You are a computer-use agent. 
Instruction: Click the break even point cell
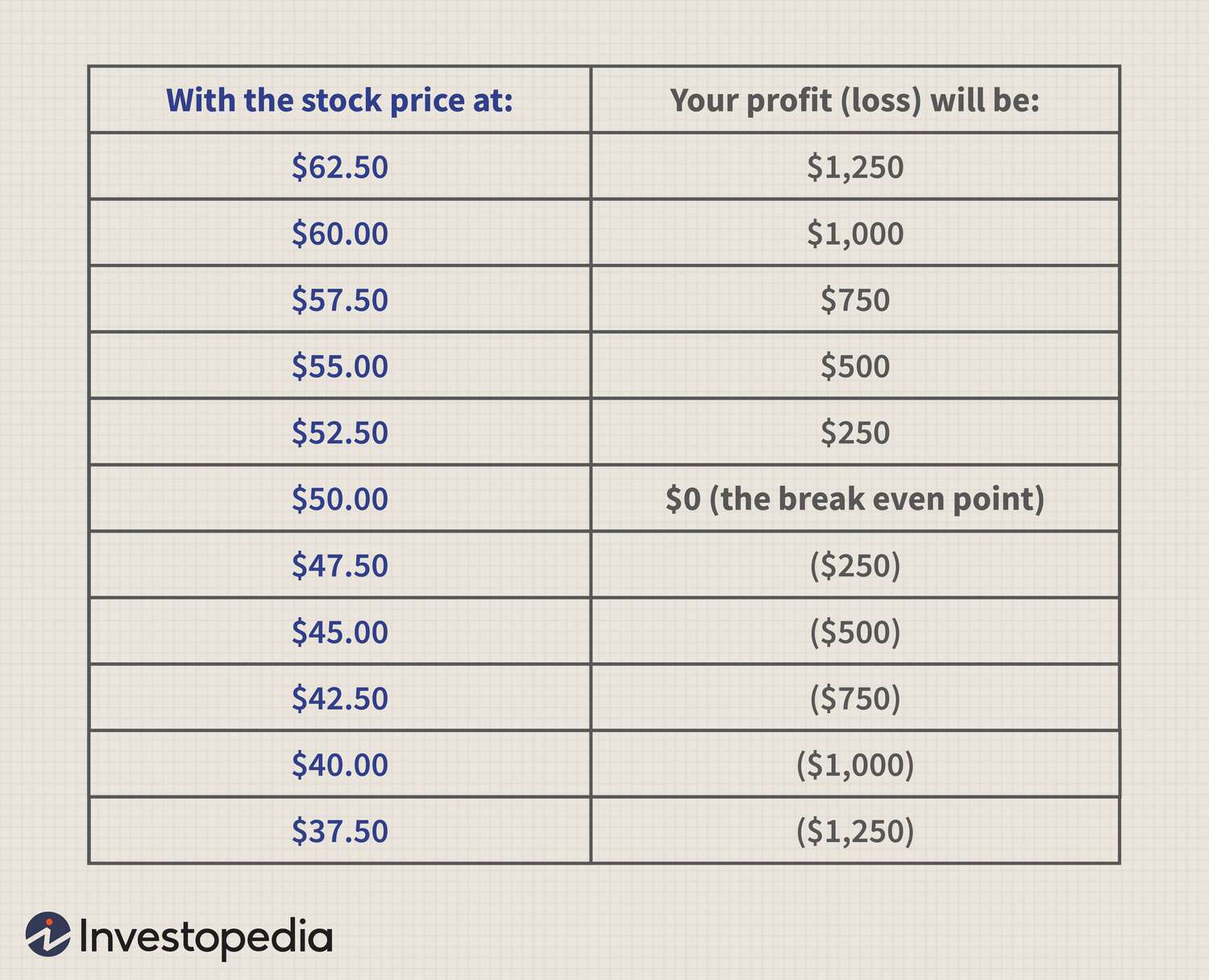click(855, 499)
